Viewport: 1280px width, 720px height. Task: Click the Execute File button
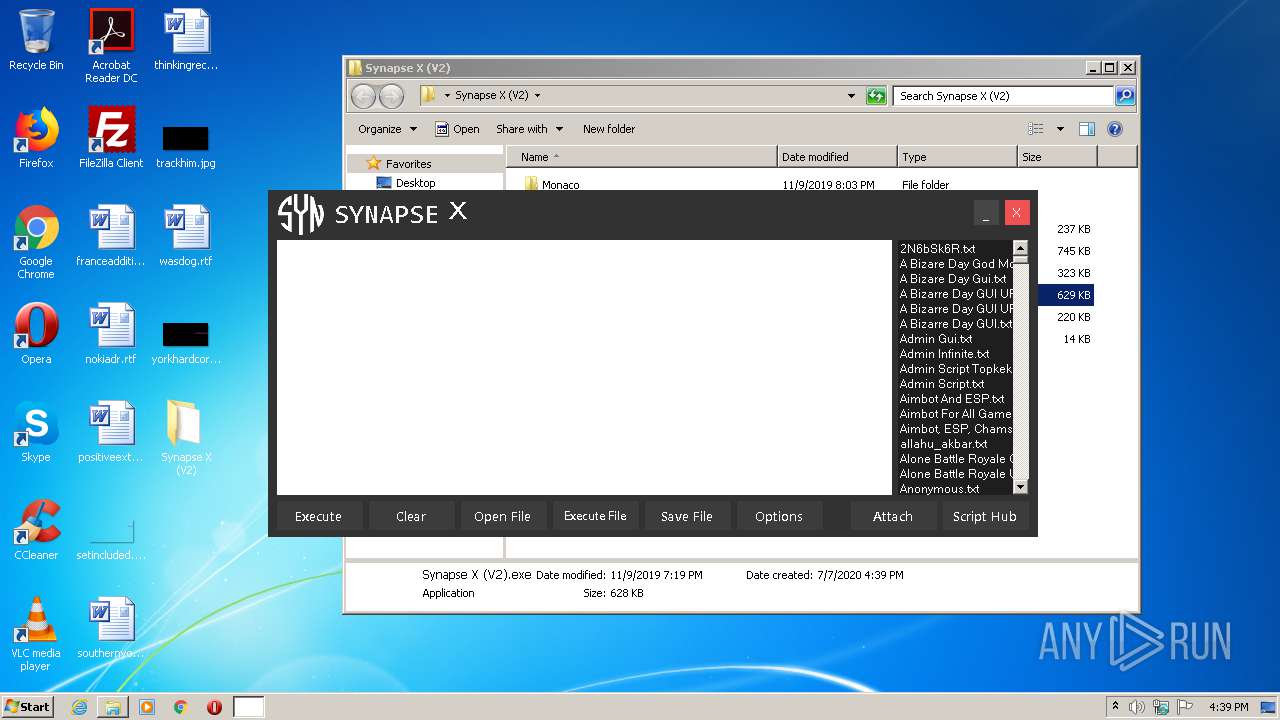(x=595, y=516)
